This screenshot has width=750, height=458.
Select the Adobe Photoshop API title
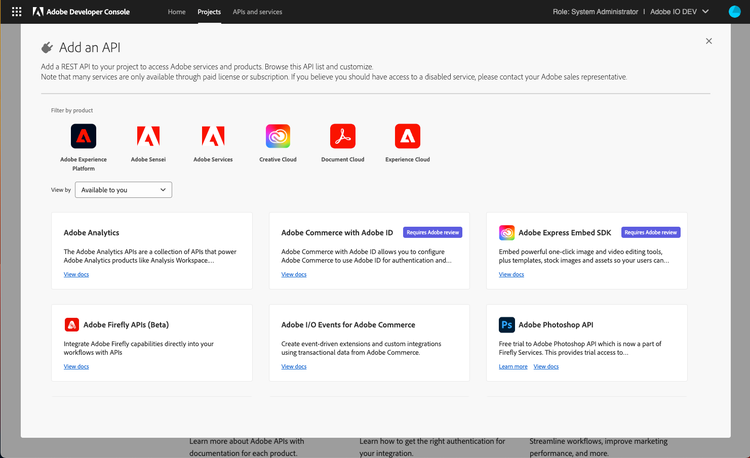[556, 325]
